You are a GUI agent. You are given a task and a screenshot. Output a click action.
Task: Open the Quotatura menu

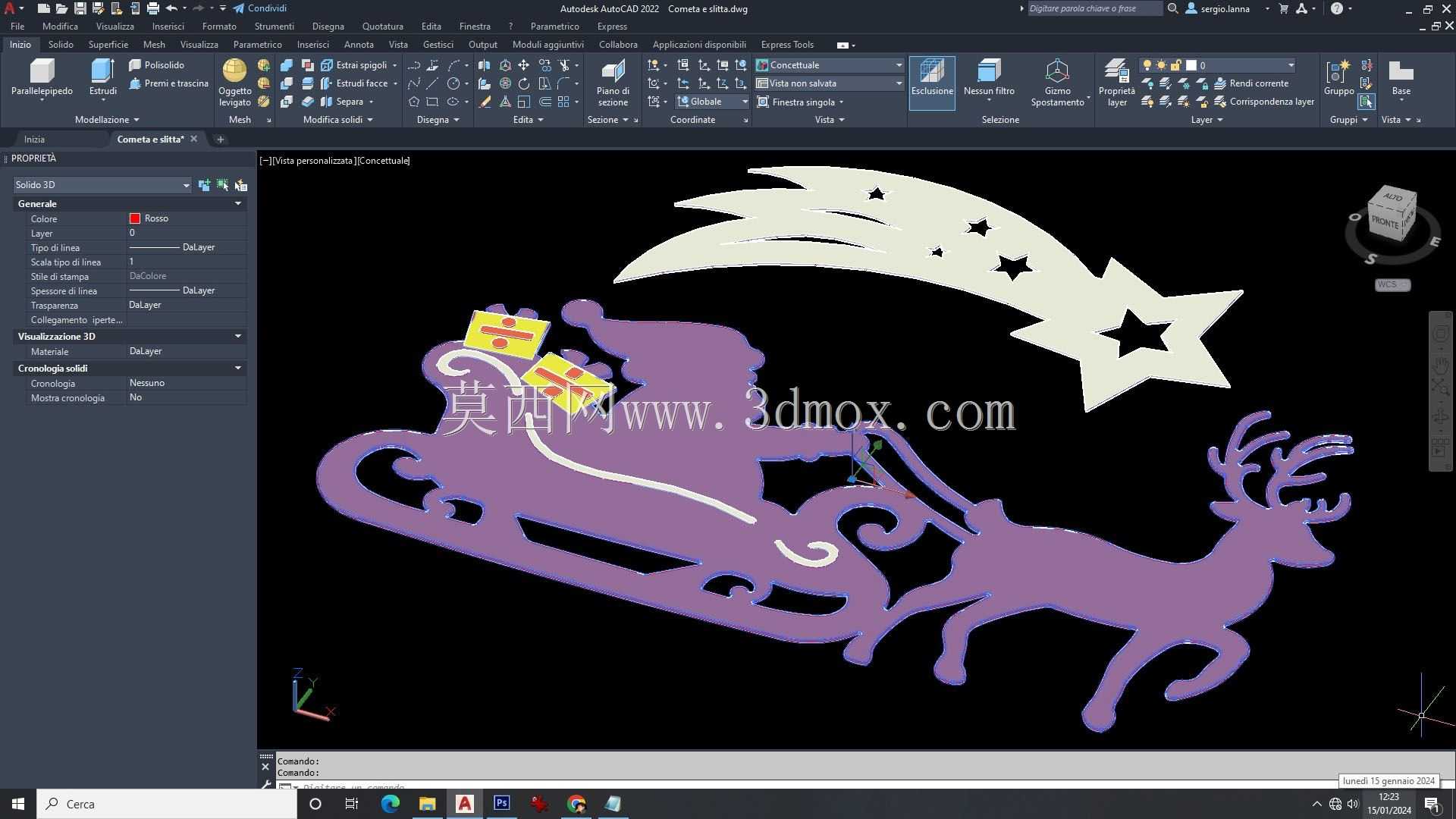click(x=382, y=26)
